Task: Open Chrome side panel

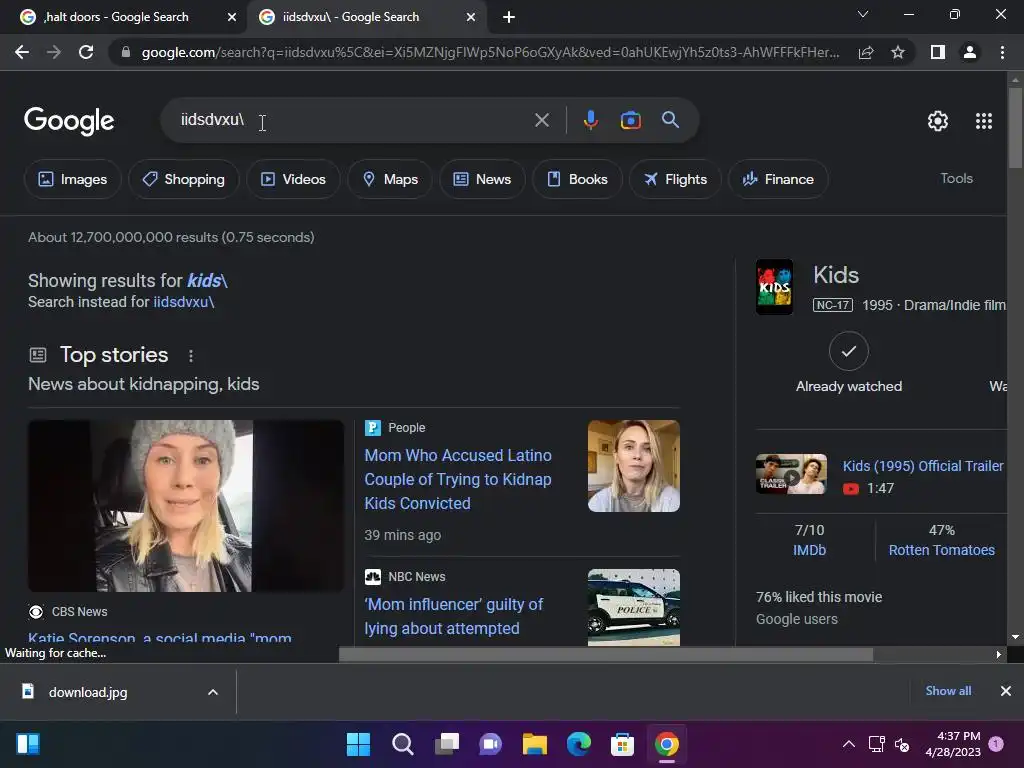Action: [938, 52]
